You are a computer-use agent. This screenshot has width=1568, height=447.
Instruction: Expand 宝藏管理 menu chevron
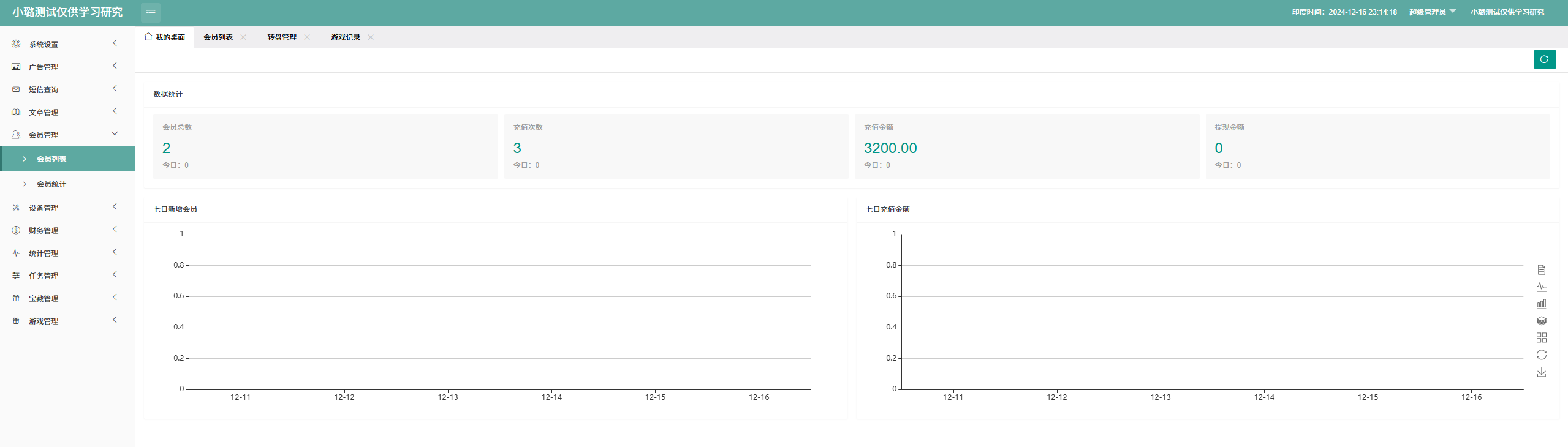115,297
